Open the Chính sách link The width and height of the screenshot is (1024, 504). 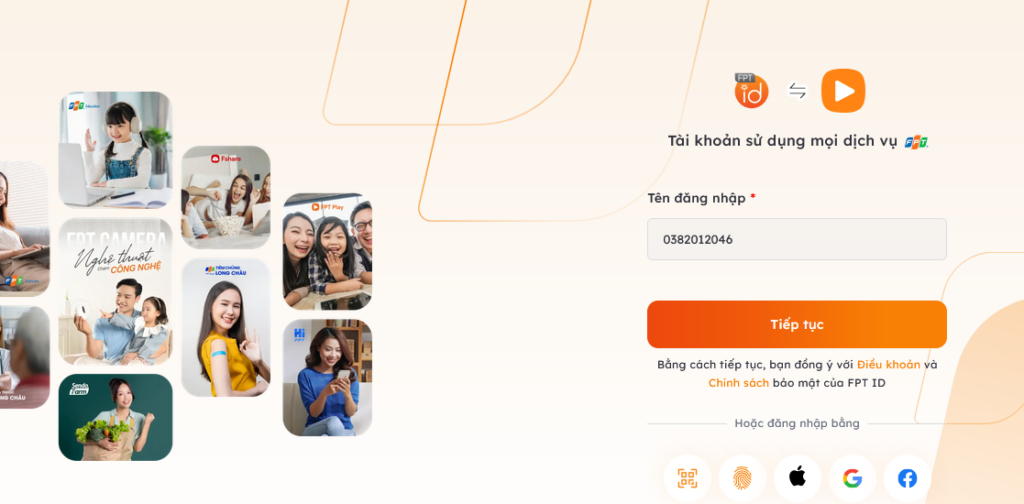point(739,383)
